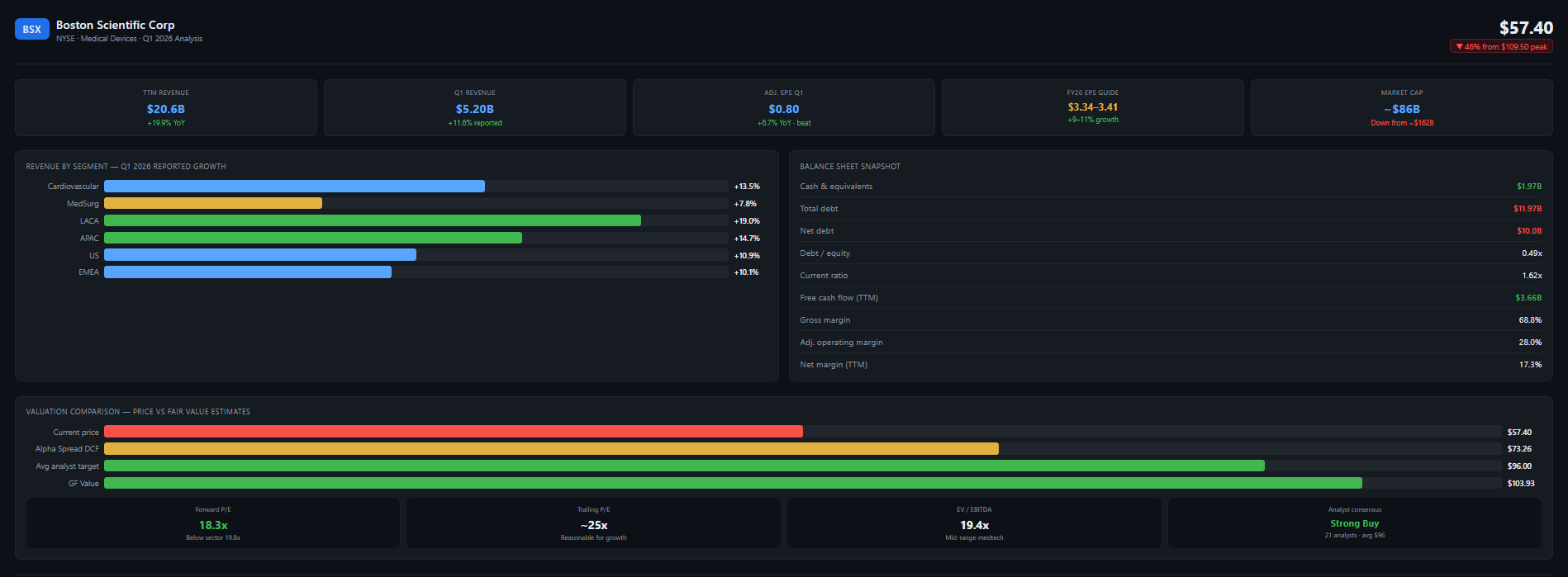Click the Balance Sheet Snapshot heading
Screen dimensions: 1568x577
click(850, 166)
